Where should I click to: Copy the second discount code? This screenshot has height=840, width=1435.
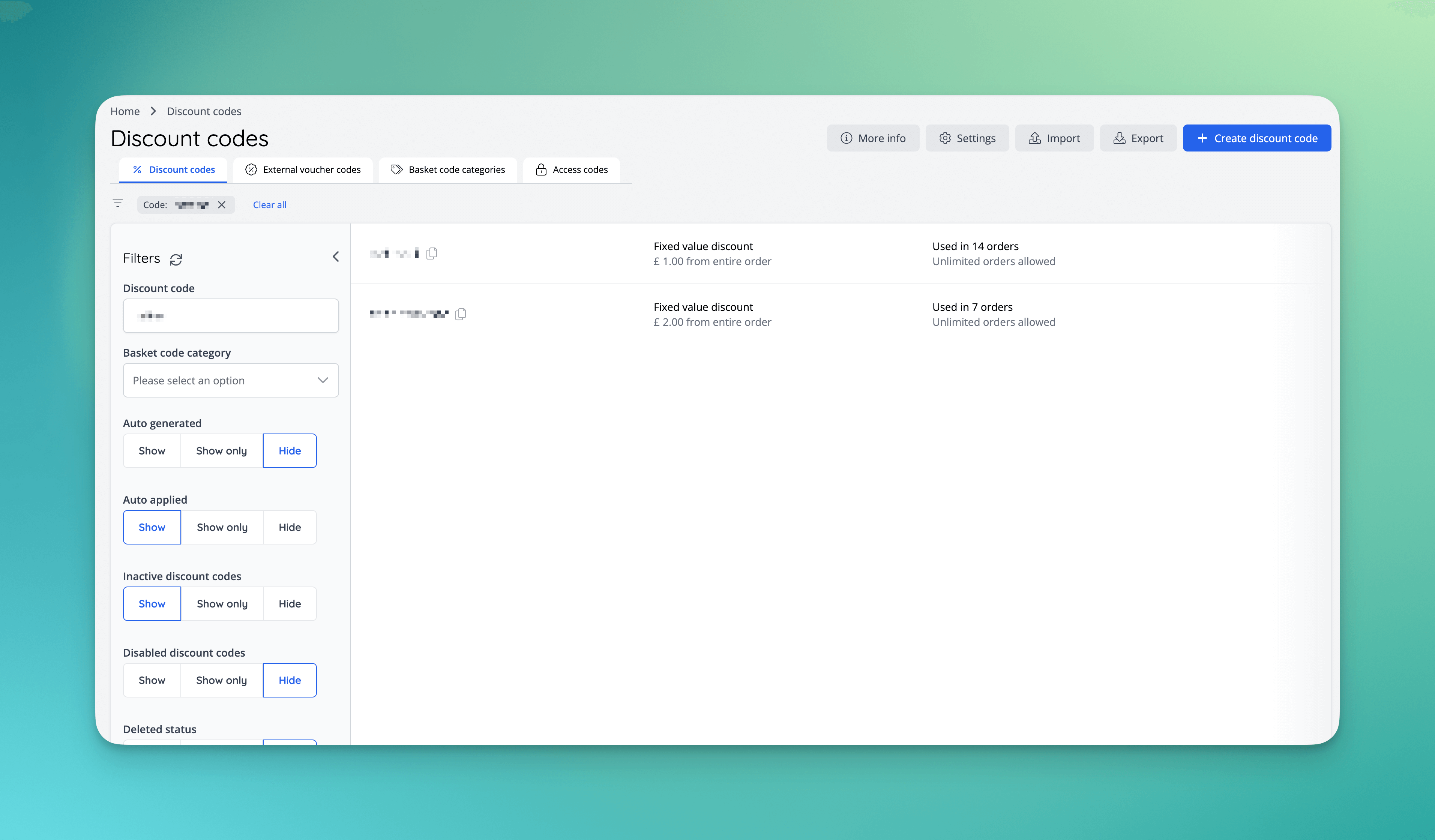coord(461,314)
